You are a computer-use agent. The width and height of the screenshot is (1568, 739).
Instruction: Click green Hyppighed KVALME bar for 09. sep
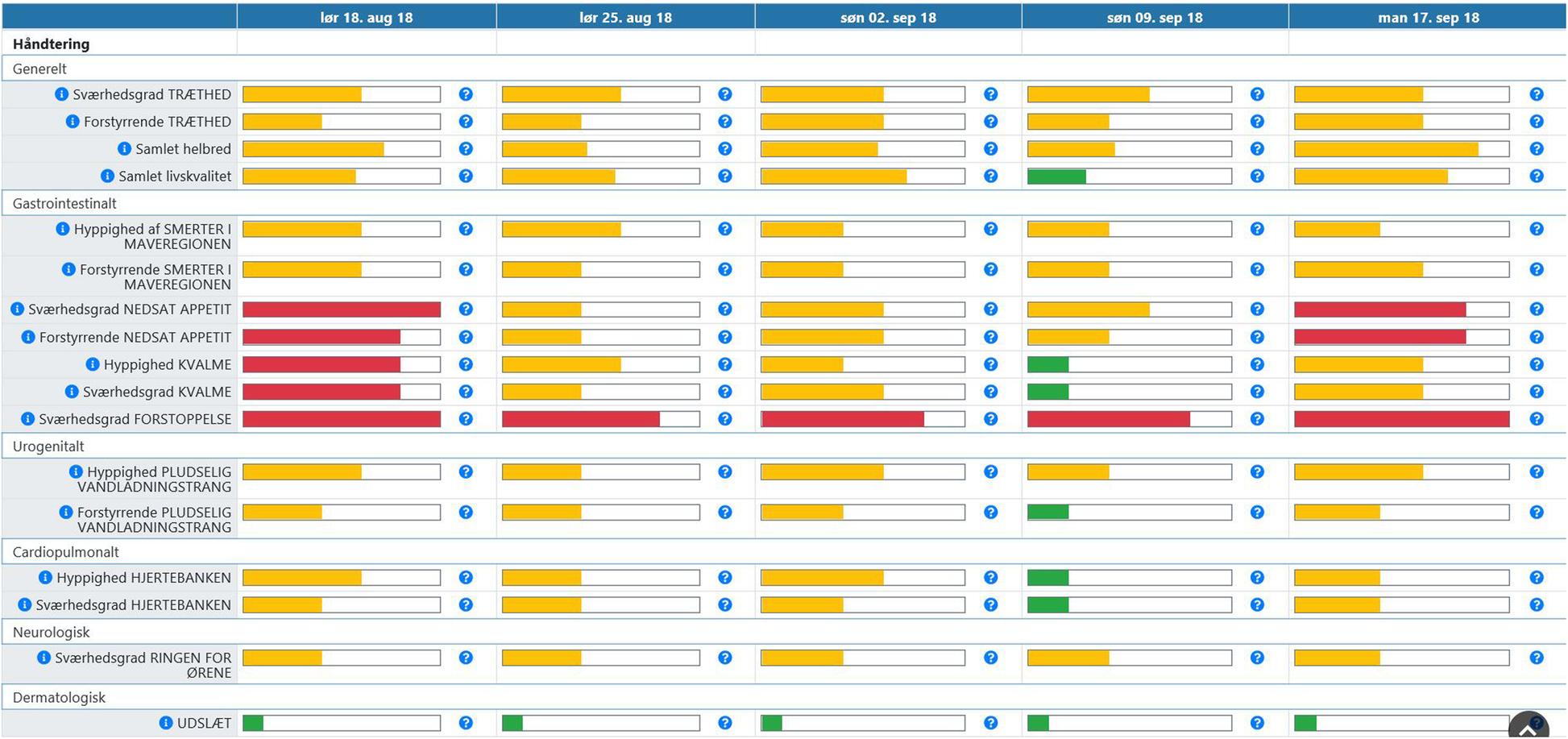(x=1048, y=364)
